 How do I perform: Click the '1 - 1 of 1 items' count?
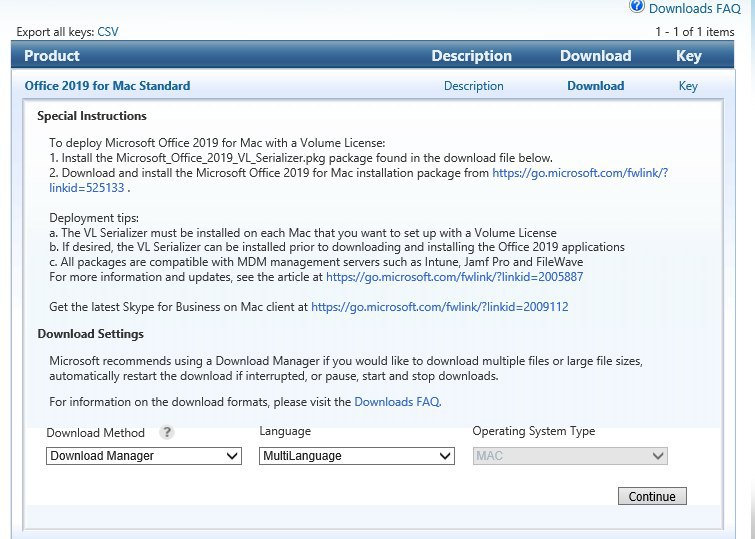(x=694, y=32)
